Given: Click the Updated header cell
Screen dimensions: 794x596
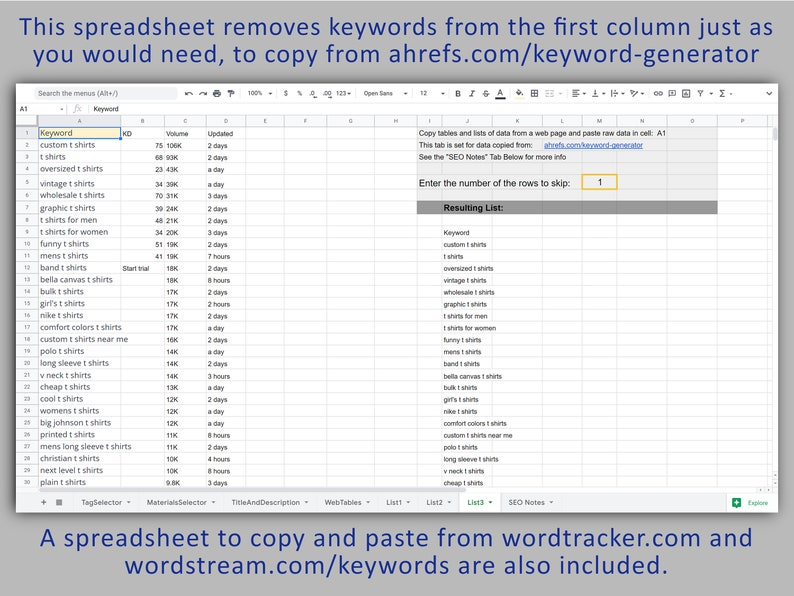Looking at the screenshot, I should click(226, 134).
